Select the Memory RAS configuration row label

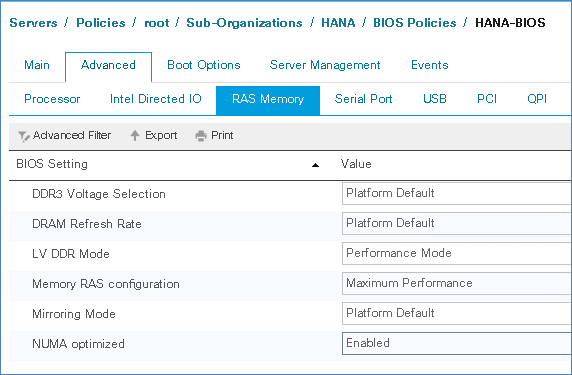click(106, 284)
